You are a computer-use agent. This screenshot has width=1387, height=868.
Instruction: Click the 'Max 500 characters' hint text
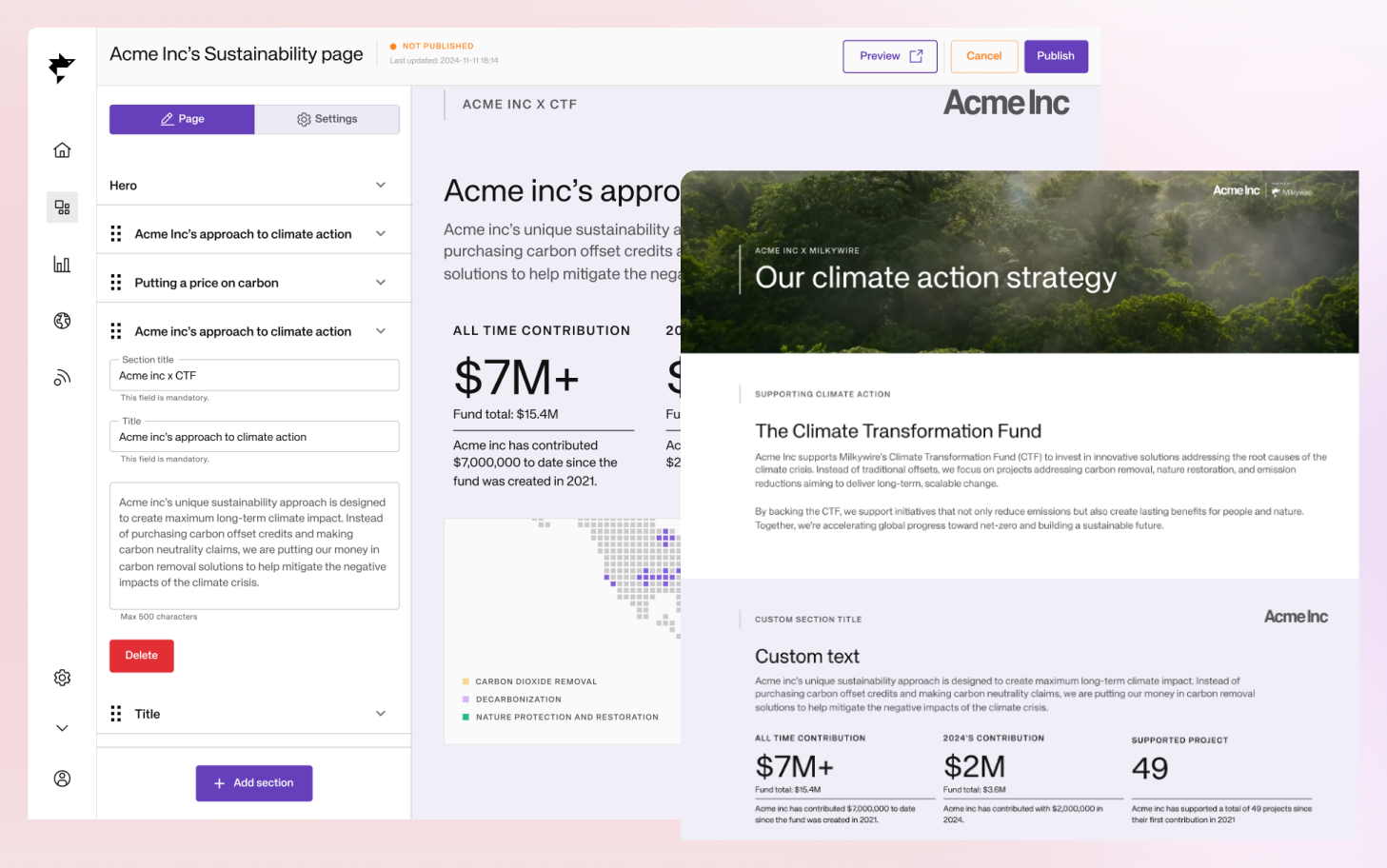[159, 617]
